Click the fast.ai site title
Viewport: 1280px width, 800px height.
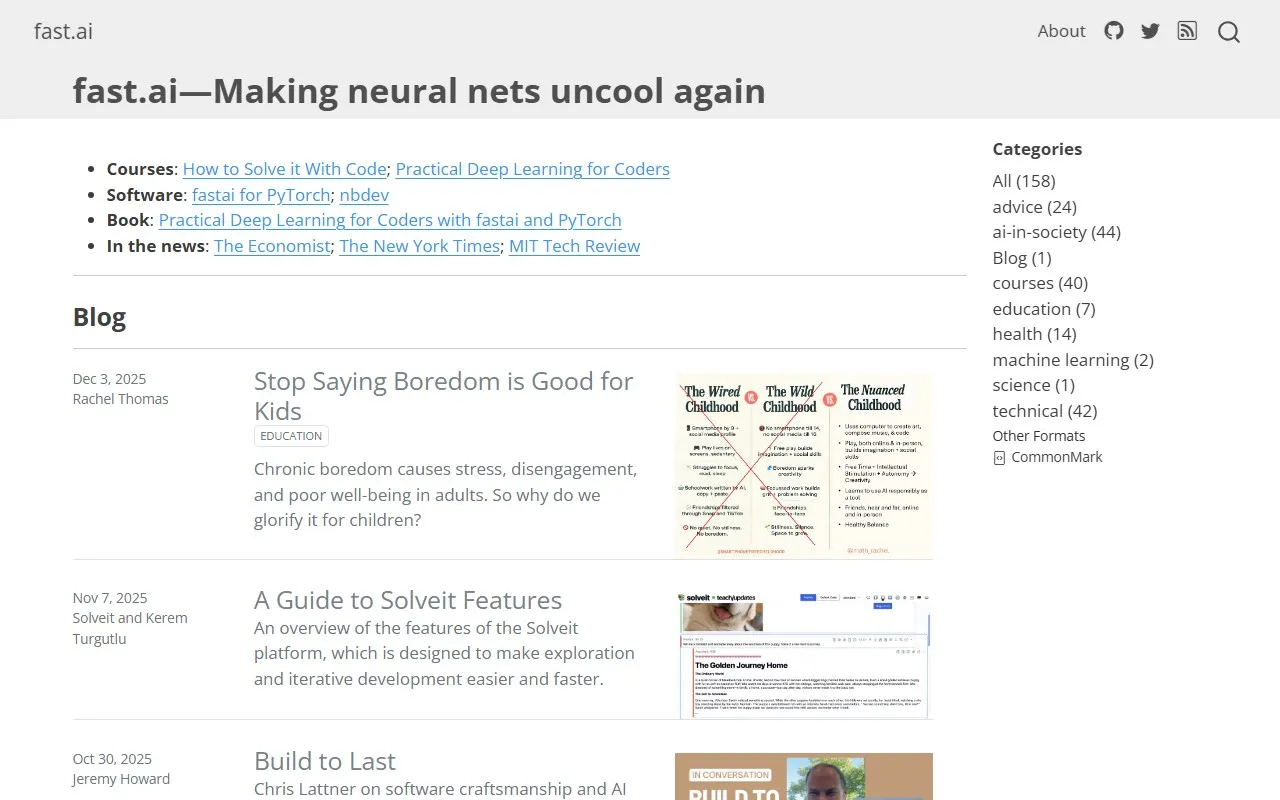pos(63,31)
